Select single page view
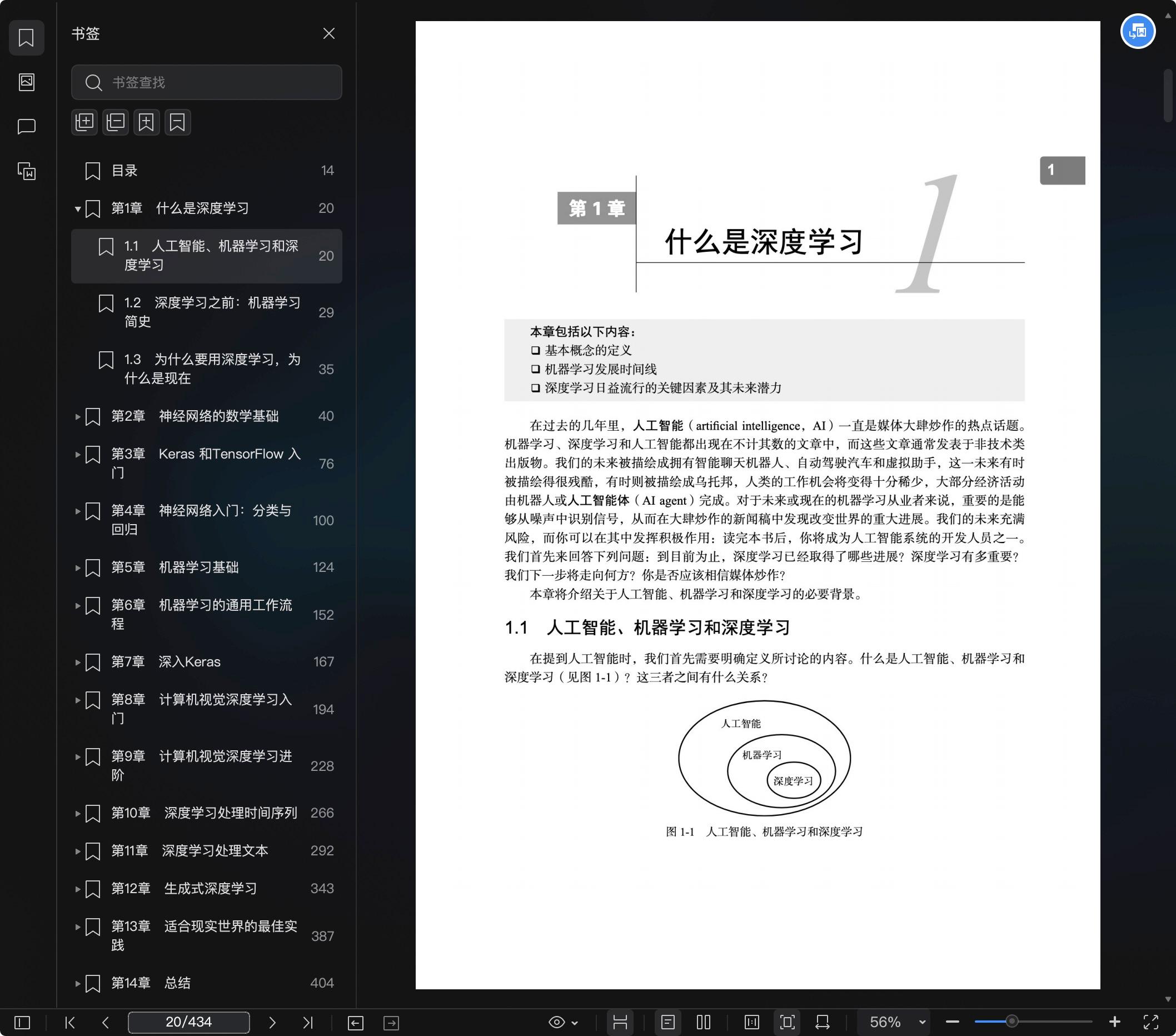The height and width of the screenshot is (1036, 1176). click(668, 1022)
